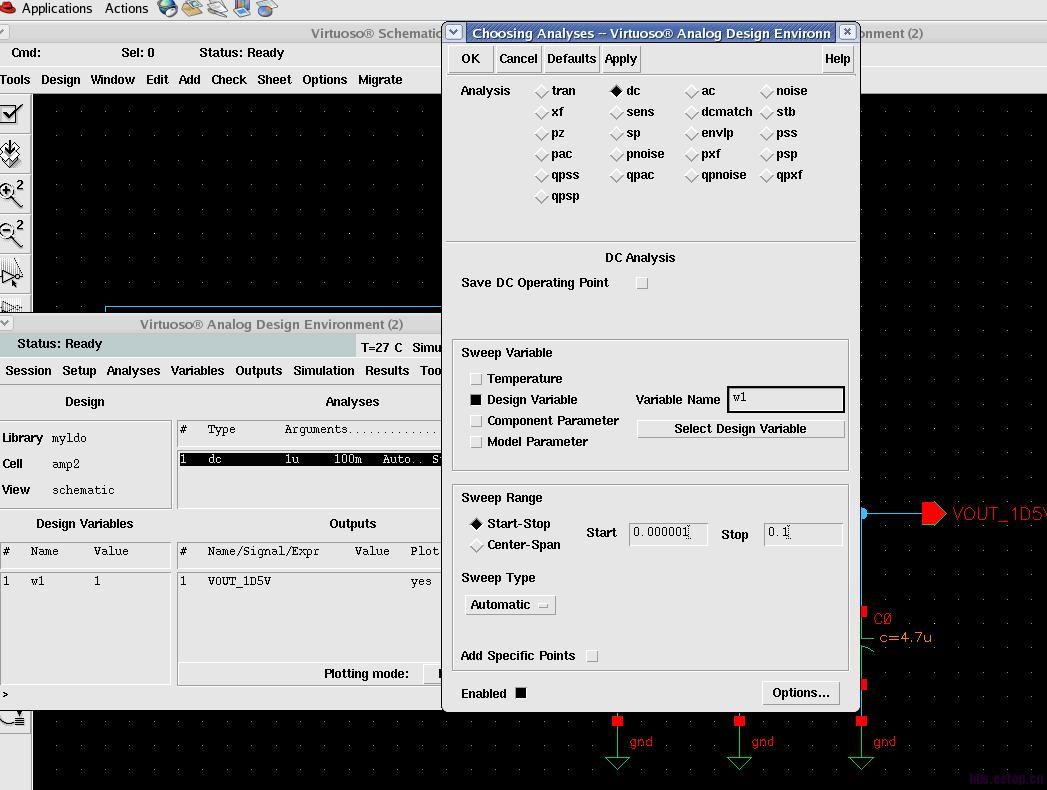This screenshot has height=790, width=1047.
Task: Open the Automatic sweep type dropdown
Action: [x=510, y=605]
